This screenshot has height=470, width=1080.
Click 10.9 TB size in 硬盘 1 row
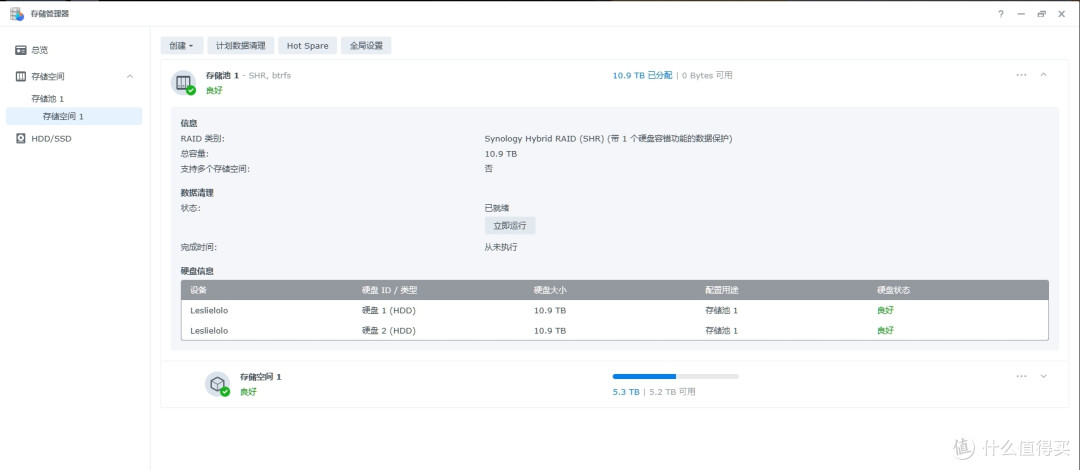[550, 311]
